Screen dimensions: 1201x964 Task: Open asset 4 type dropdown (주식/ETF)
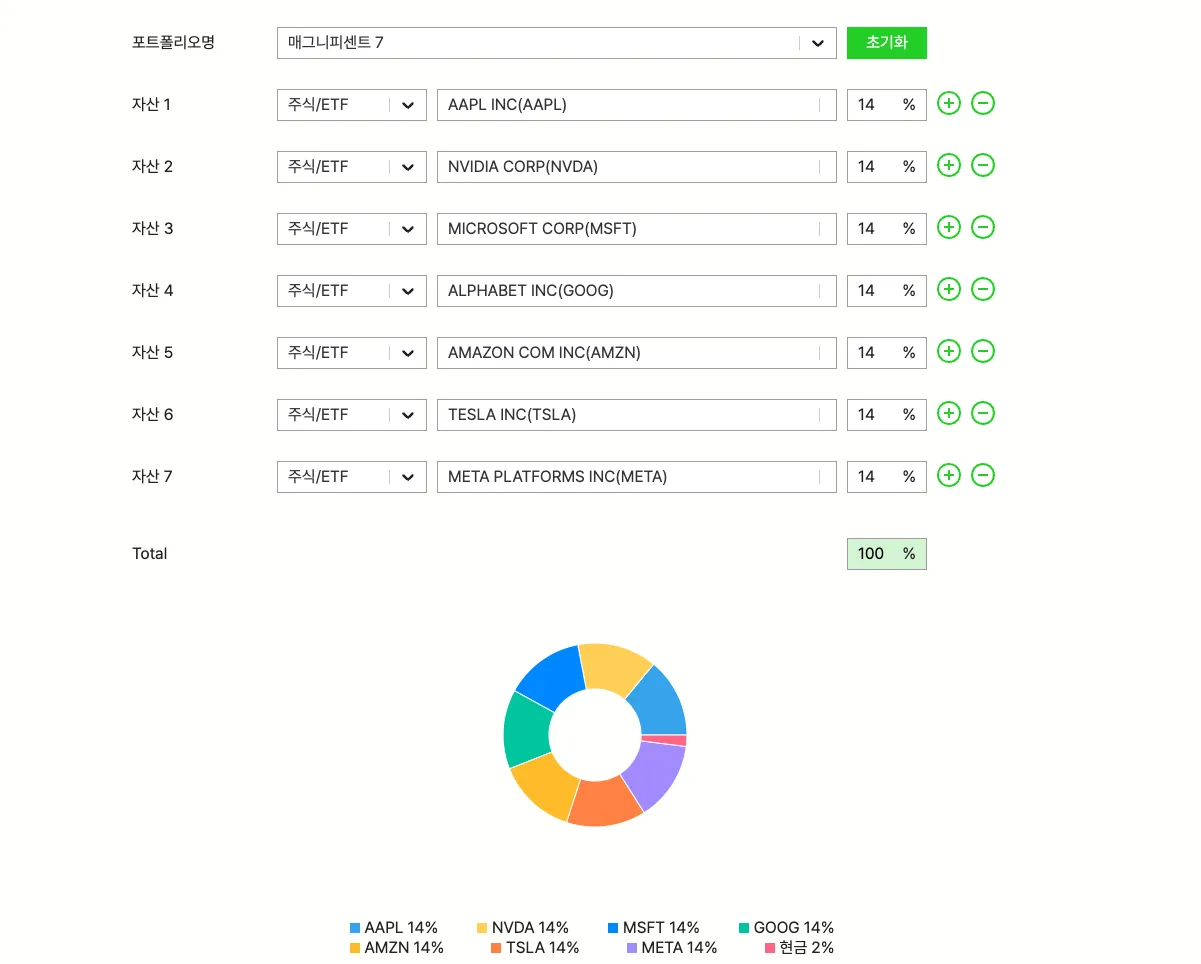pos(352,291)
